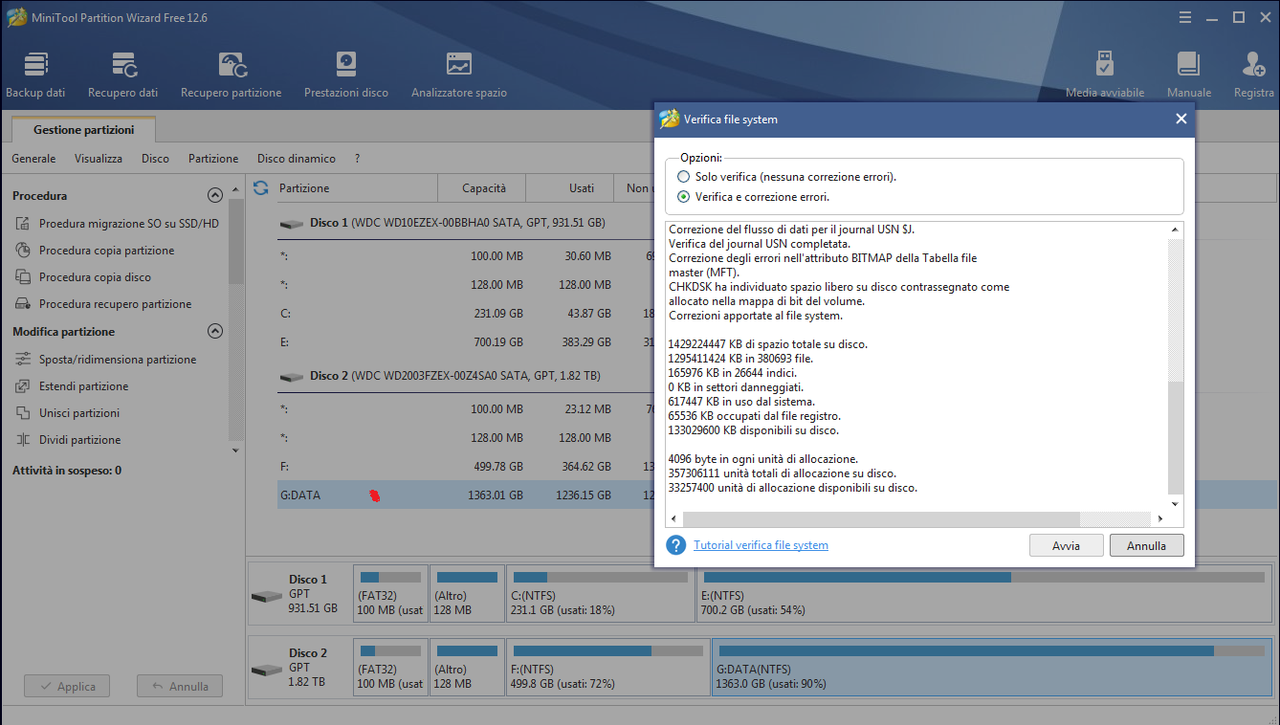
Task: Collapse the Modifica partizione section
Action: [x=214, y=331]
